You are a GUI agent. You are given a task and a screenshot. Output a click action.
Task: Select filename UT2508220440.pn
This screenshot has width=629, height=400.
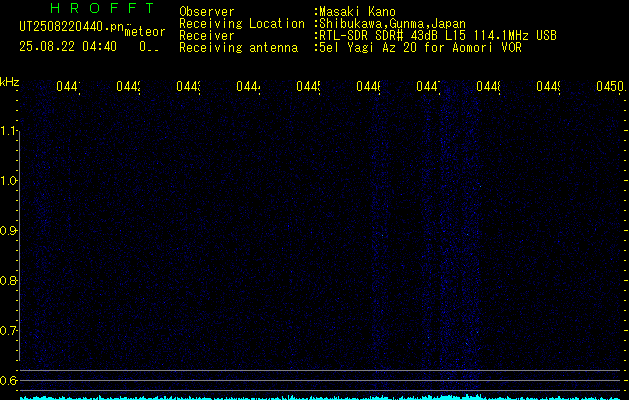pos(72,27)
